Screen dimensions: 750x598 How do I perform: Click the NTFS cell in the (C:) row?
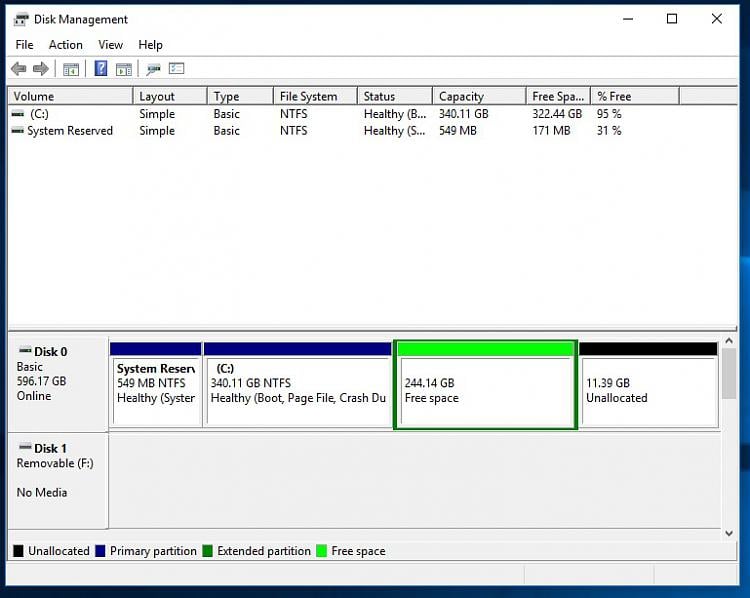point(294,114)
